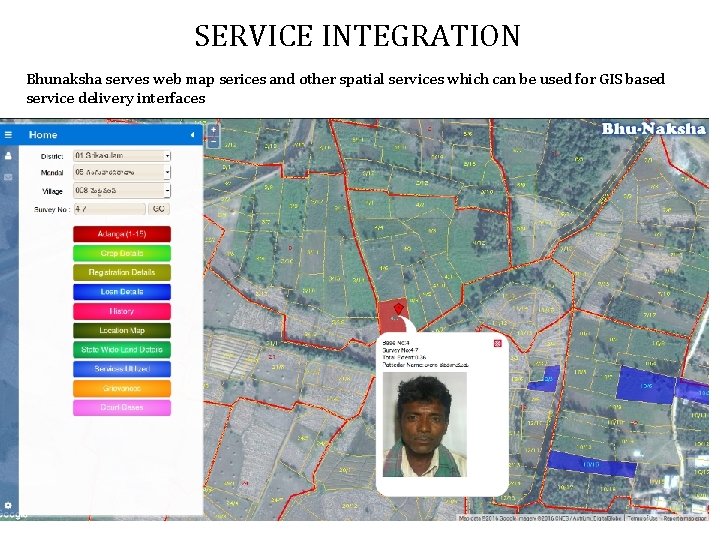Open Crop Details button
The image size is (720, 540).
(x=122, y=253)
